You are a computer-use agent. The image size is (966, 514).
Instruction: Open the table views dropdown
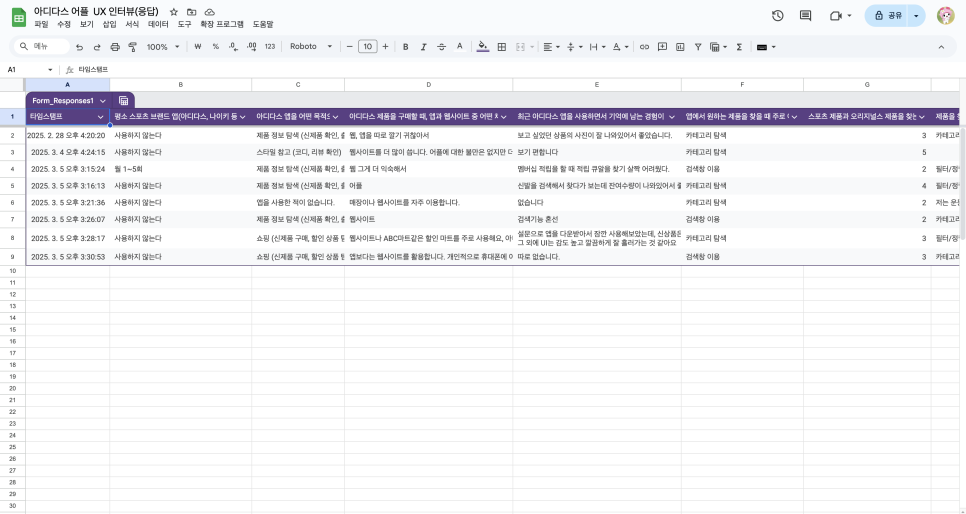(x=718, y=47)
